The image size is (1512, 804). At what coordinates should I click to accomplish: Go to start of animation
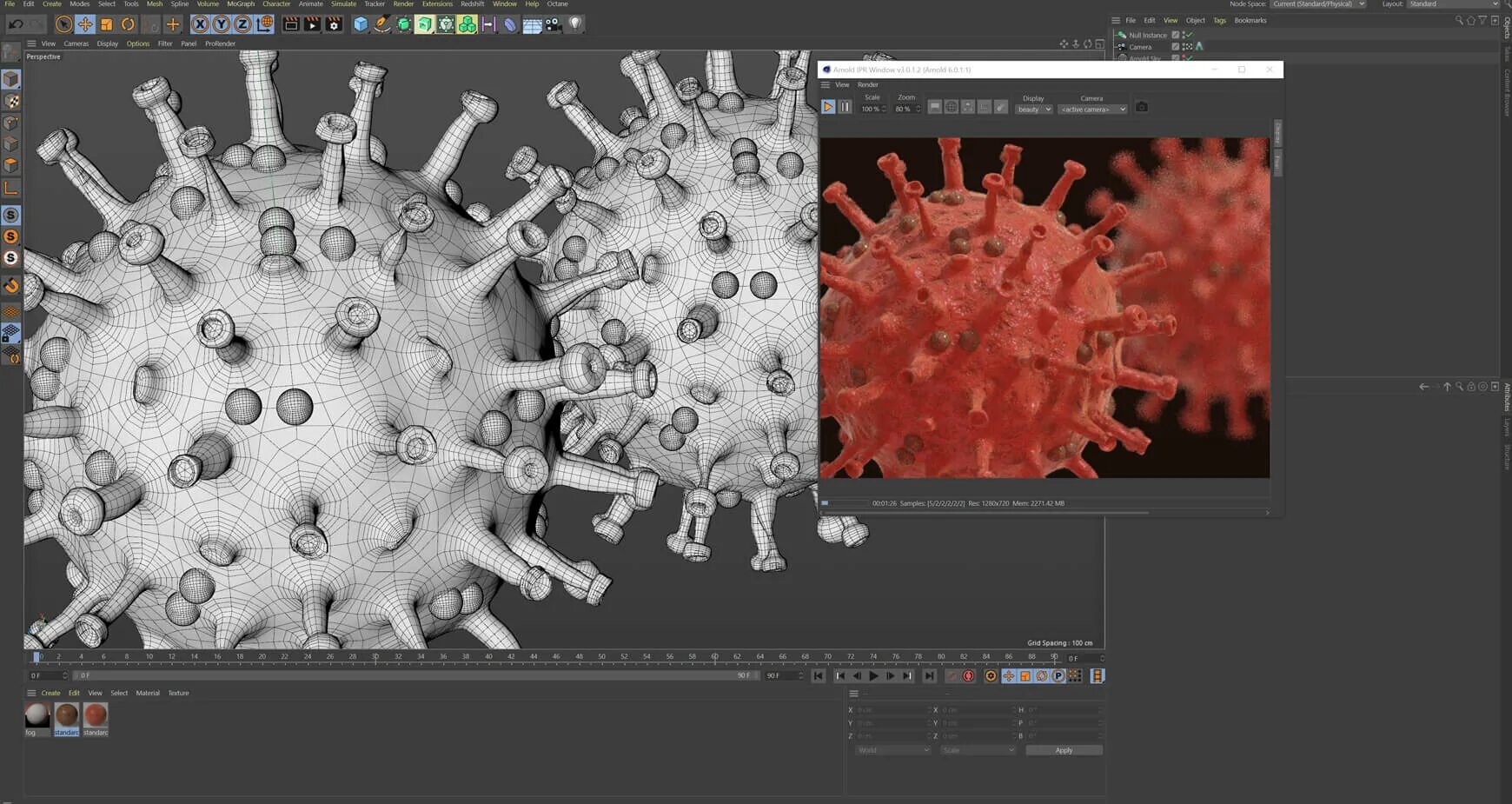[x=819, y=675]
